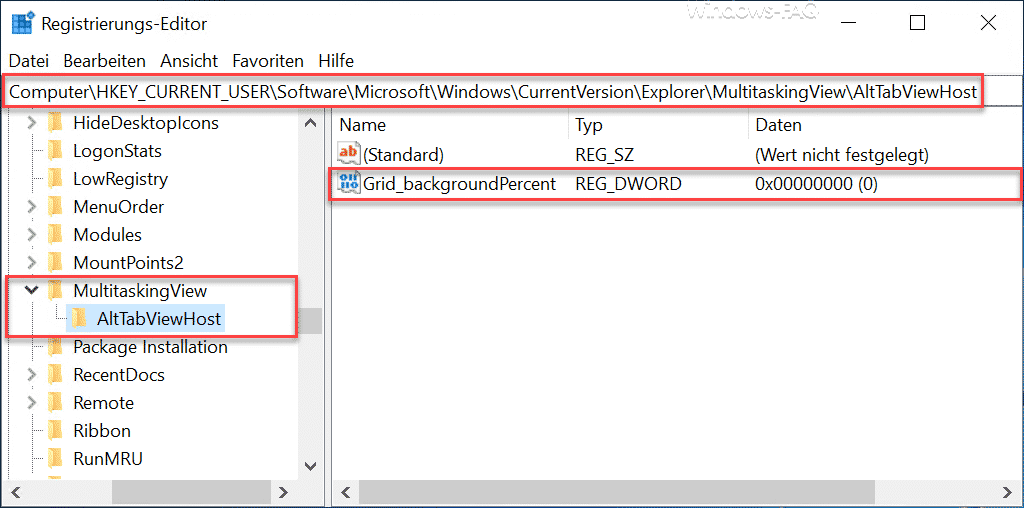Screen dimensions: 1024x508
Task: Click the REG_DWORD type cell
Action: [628, 185]
